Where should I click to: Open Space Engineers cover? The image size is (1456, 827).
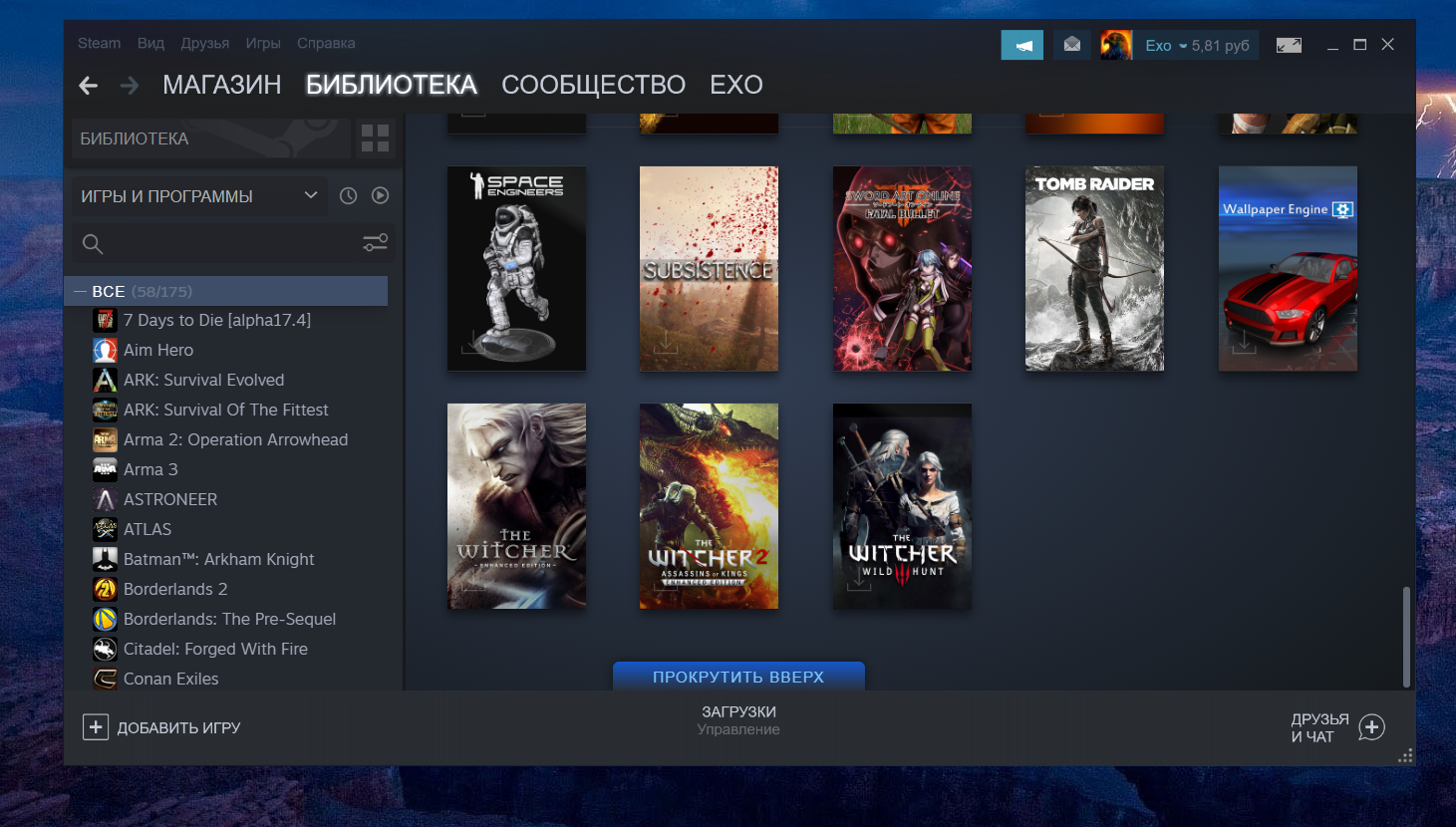click(x=516, y=269)
